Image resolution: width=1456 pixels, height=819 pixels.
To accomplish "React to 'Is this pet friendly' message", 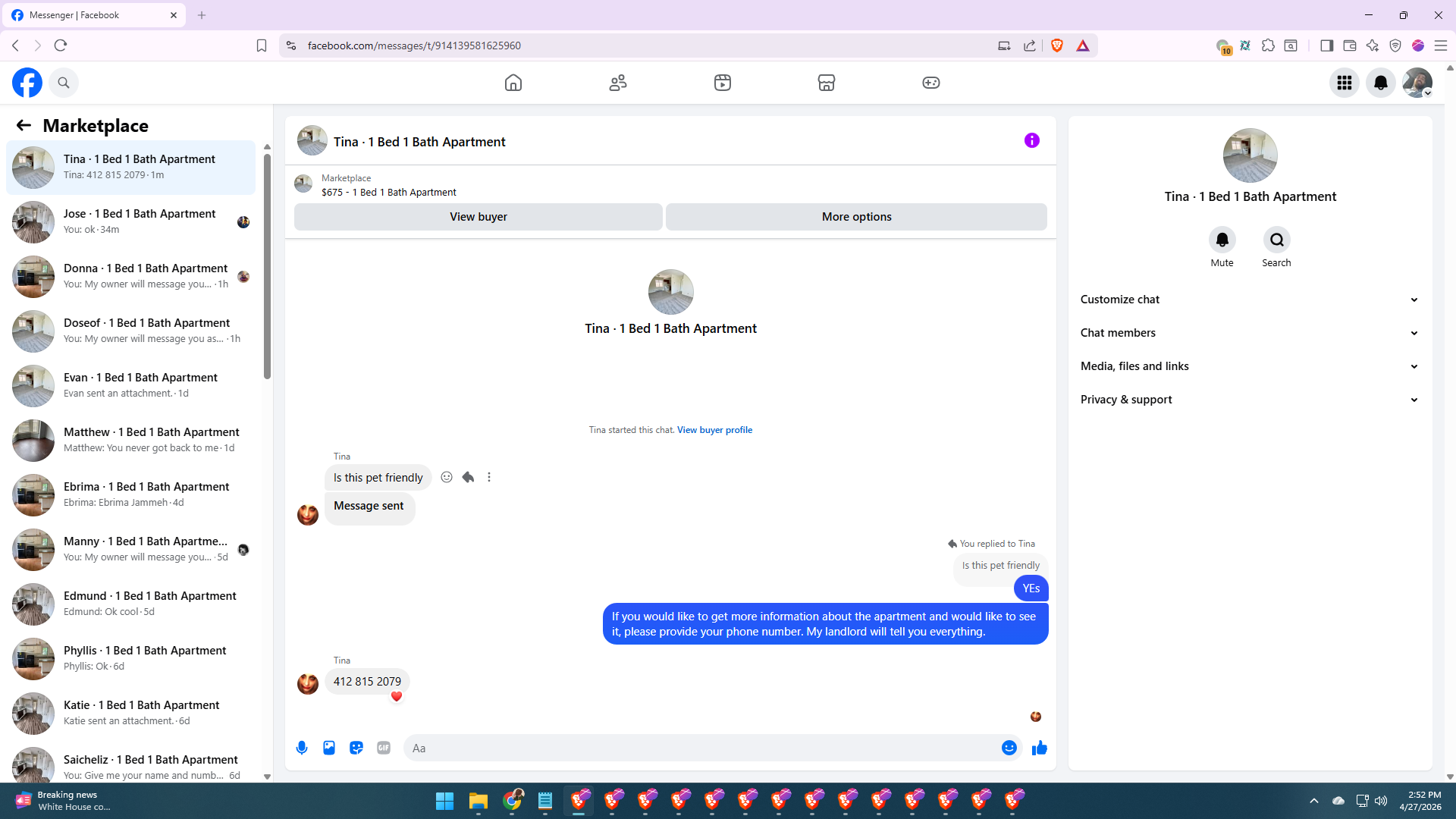I will tap(447, 477).
